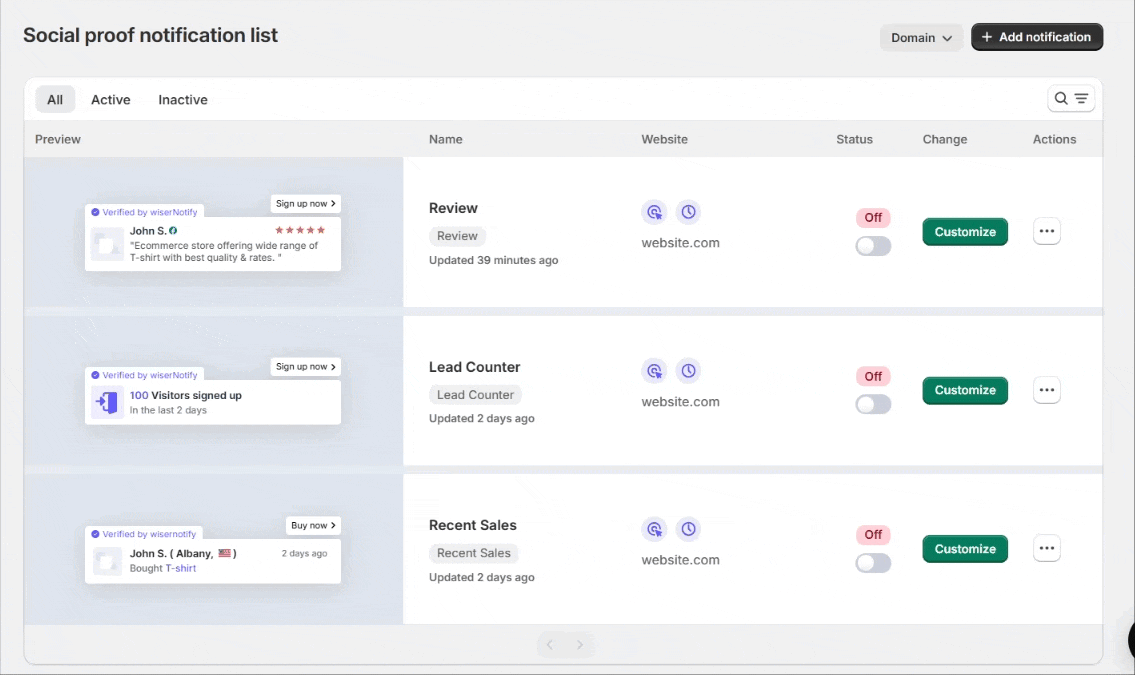
Task: Click '100 Visitors signed up' text
Action: click(185, 396)
